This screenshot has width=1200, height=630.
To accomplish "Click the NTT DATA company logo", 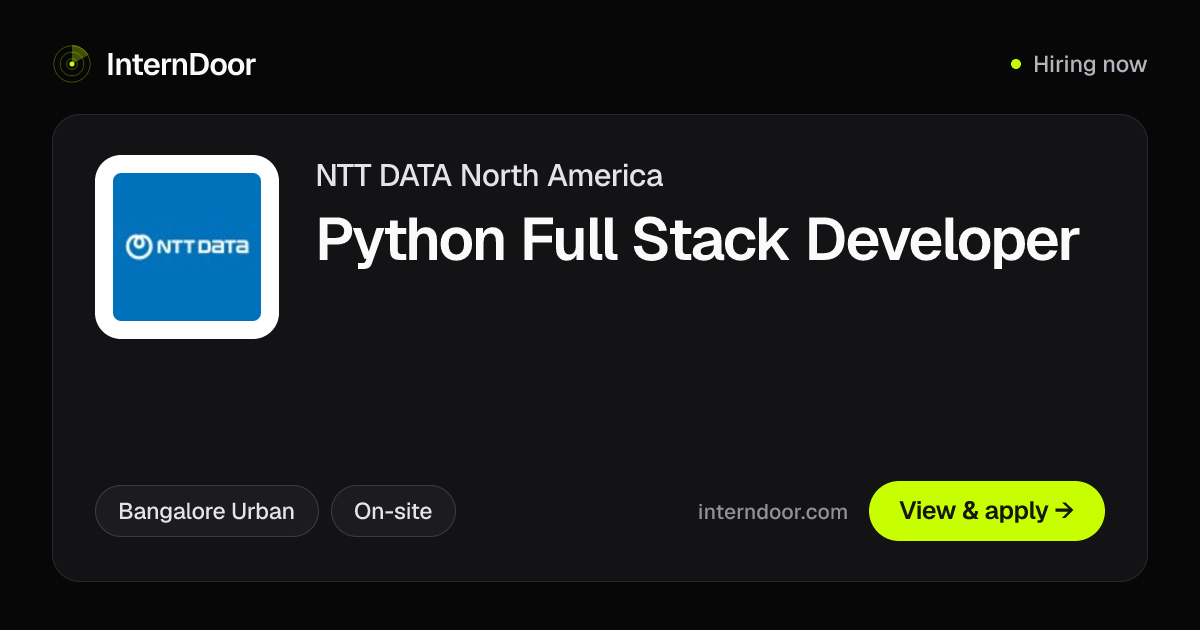I will tap(187, 247).
